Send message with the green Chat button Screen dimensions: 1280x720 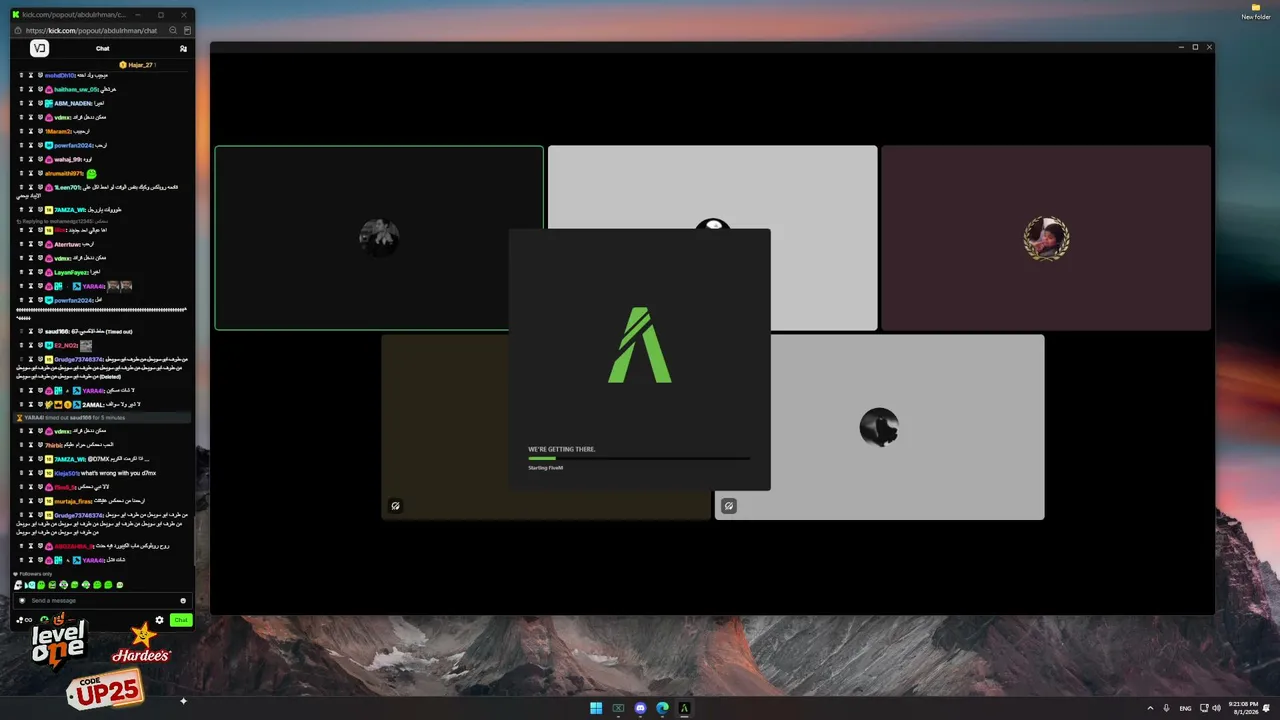[180, 620]
